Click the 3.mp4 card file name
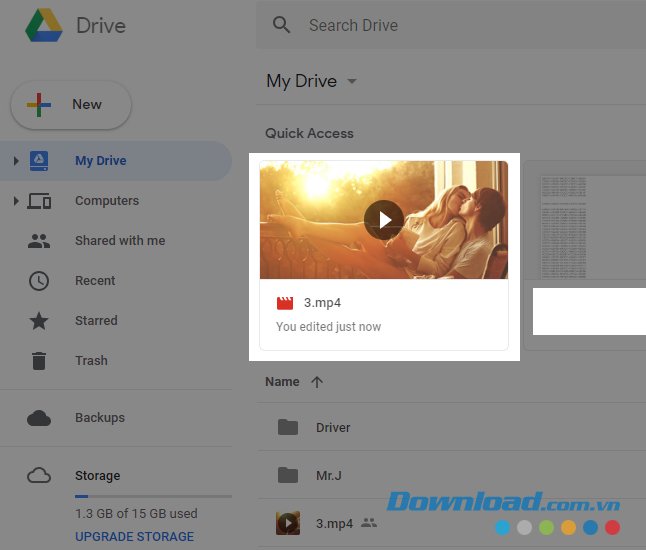 click(x=323, y=303)
